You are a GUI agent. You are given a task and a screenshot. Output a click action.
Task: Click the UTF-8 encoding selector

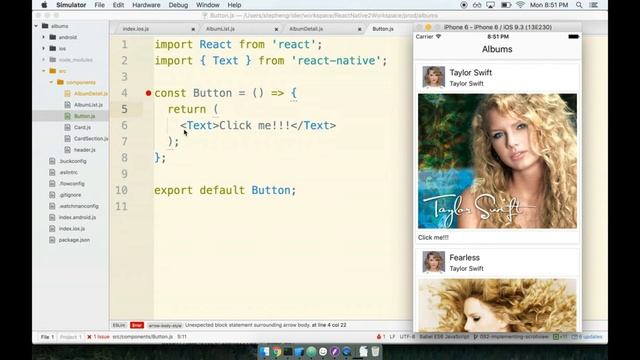click(x=407, y=337)
